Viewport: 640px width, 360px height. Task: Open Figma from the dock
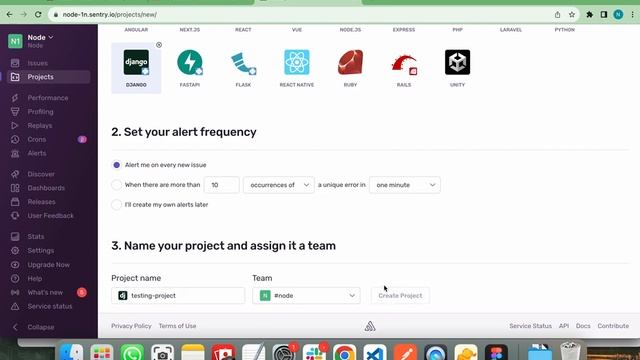coord(496,353)
